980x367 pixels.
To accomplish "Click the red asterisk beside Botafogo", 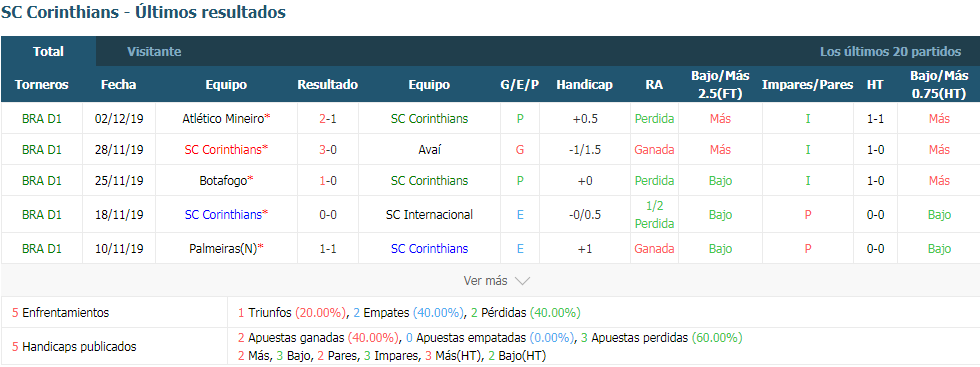I will [x=251, y=179].
